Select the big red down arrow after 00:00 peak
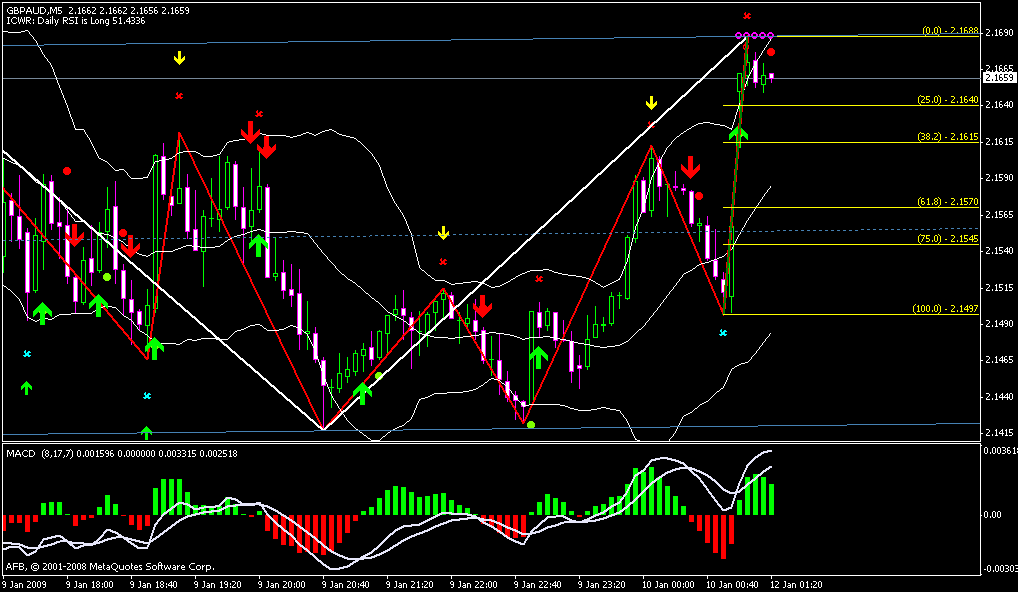Viewport: 1018px width, 592px height. click(x=690, y=167)
